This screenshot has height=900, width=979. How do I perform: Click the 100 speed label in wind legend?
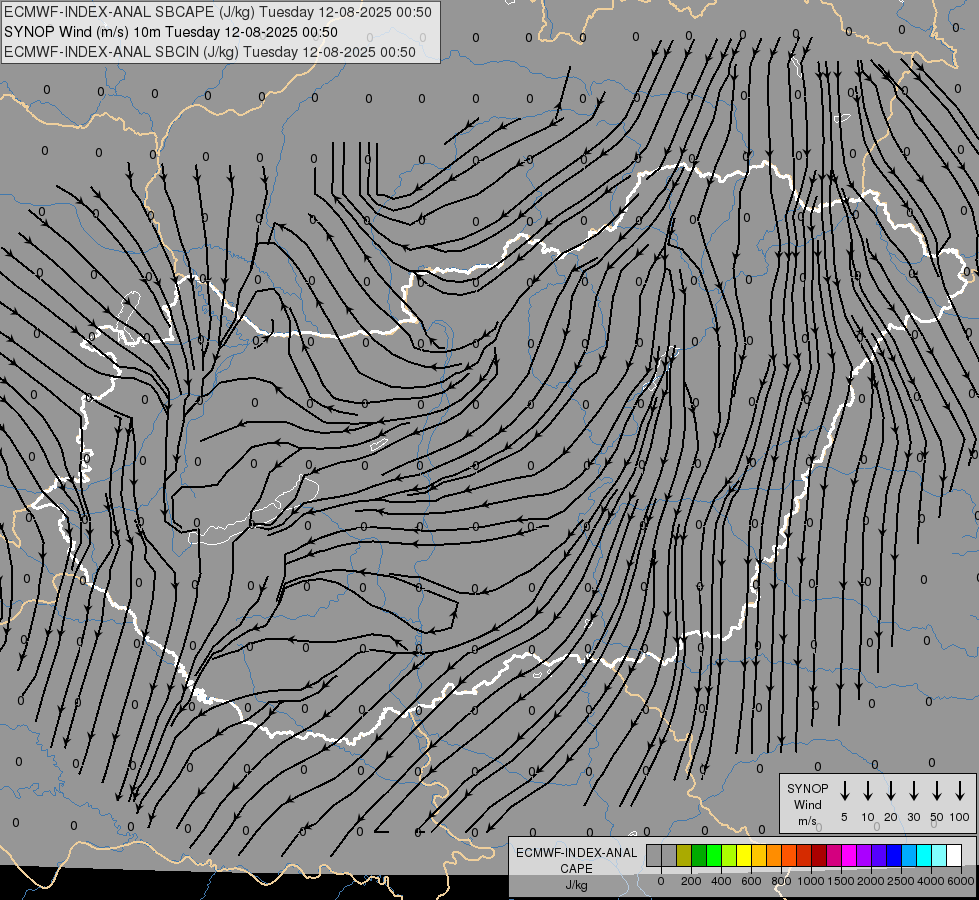point(960,817)
